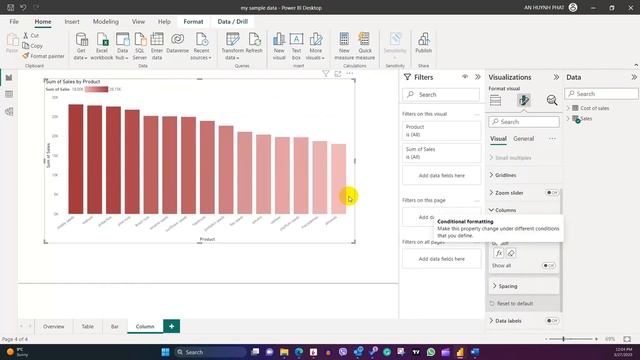Click the Undo icon in title bar

click(23, 7)
